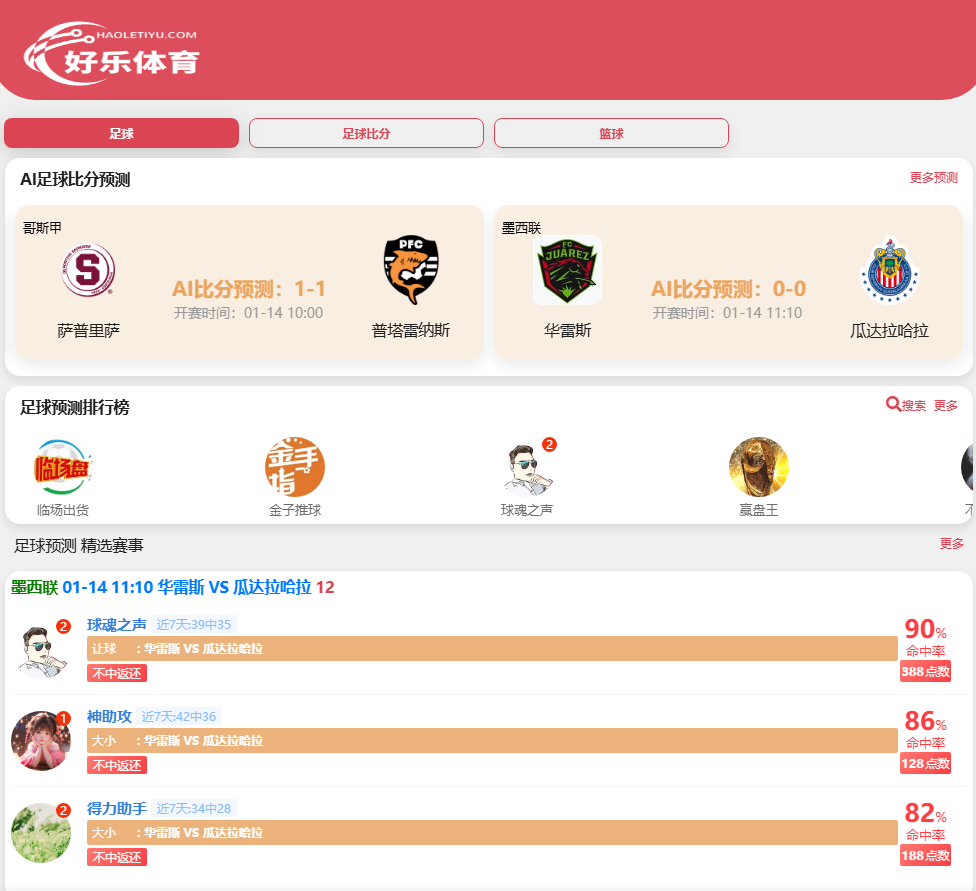The image size is (976, 891).
Task: Open 赢盘王 trophy avatar
Action: [x=759, y=467]
